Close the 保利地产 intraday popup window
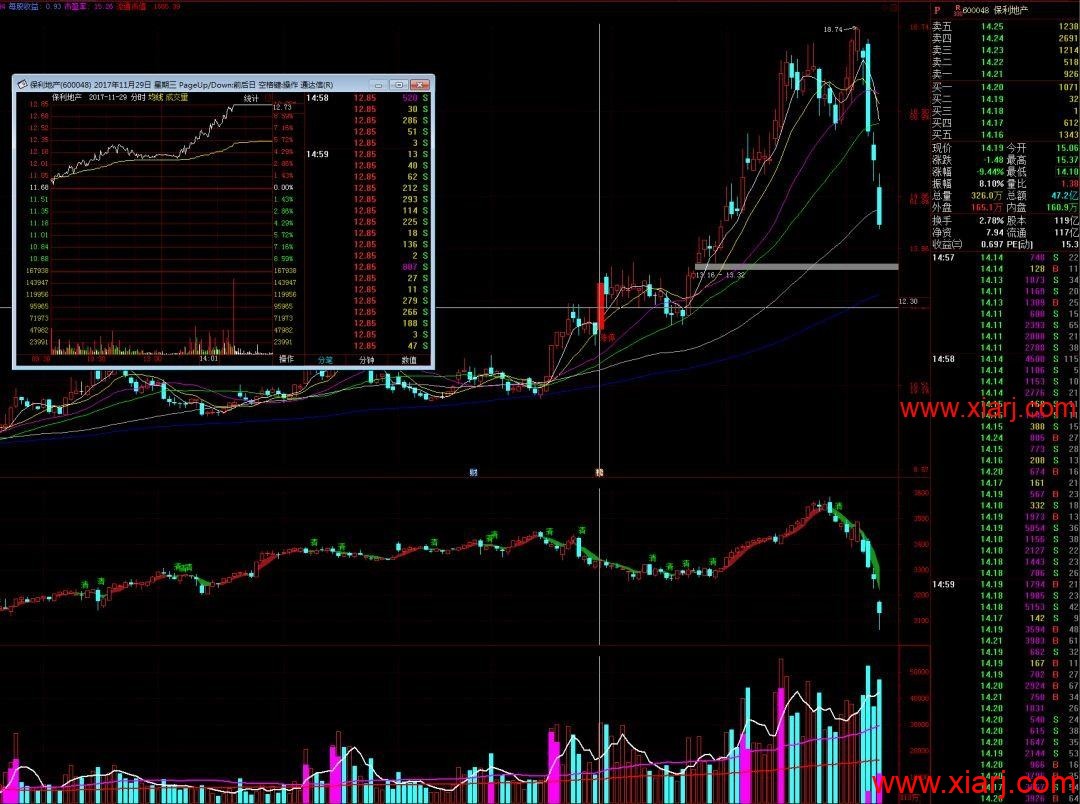This screenshot has width=1080, height=804. click(419, 85)
